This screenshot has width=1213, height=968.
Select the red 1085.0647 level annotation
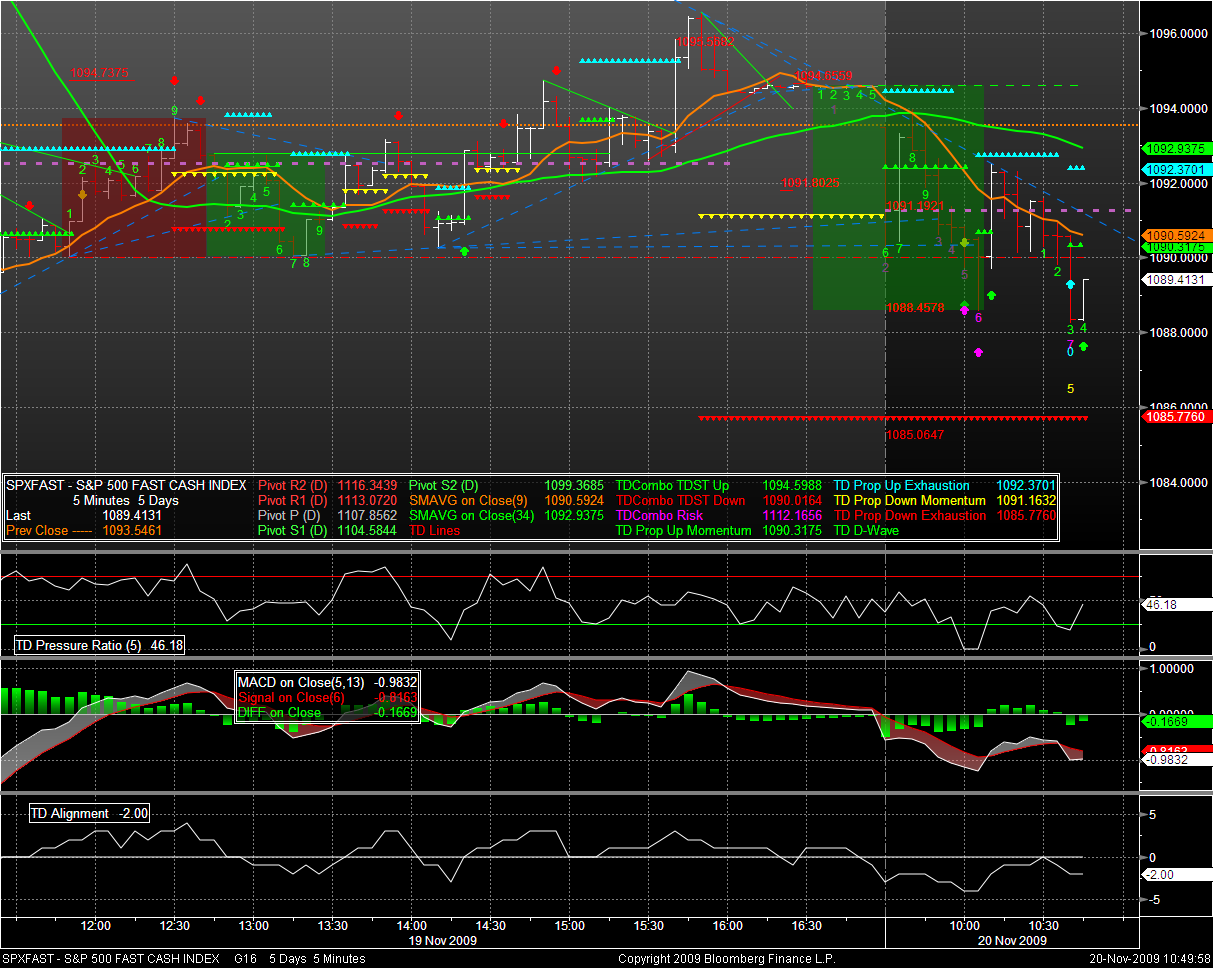(914, 435)
